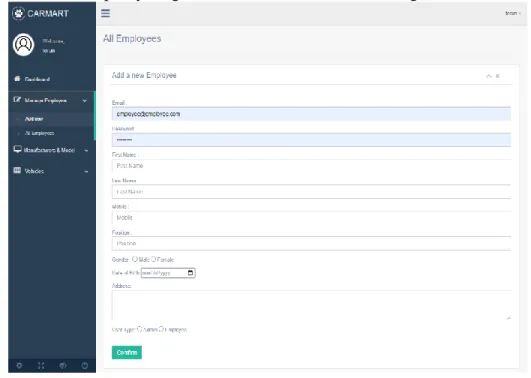The width and height of the screenshot is (531, 378).
Task: Click the Add a new Employee panel title
Action: pos(144,76)
